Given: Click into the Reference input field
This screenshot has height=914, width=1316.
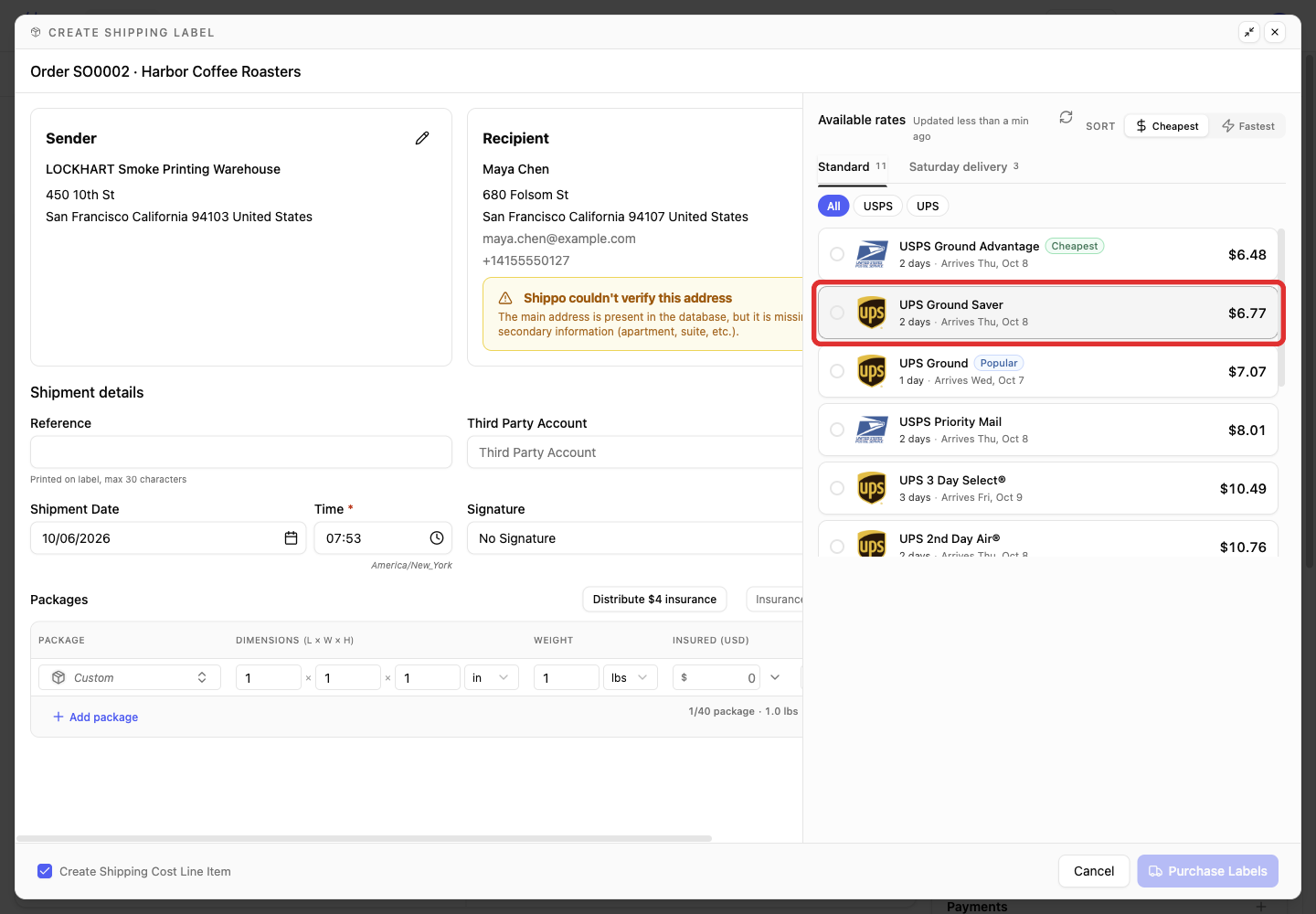Looking at the screenshot, I should pos(241,452).
